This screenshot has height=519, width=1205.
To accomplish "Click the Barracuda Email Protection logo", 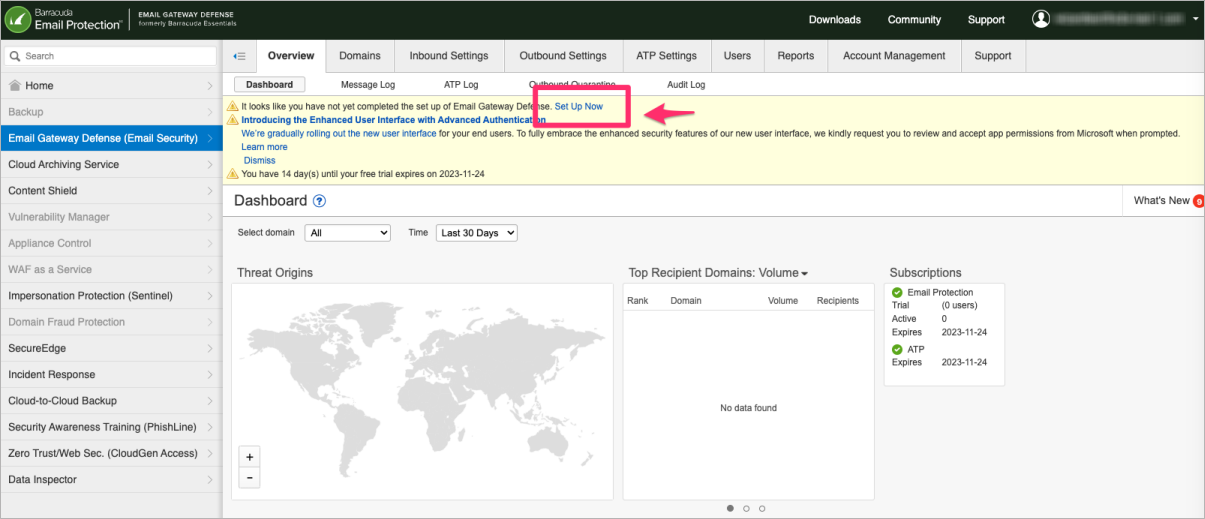I will [63, 19].
